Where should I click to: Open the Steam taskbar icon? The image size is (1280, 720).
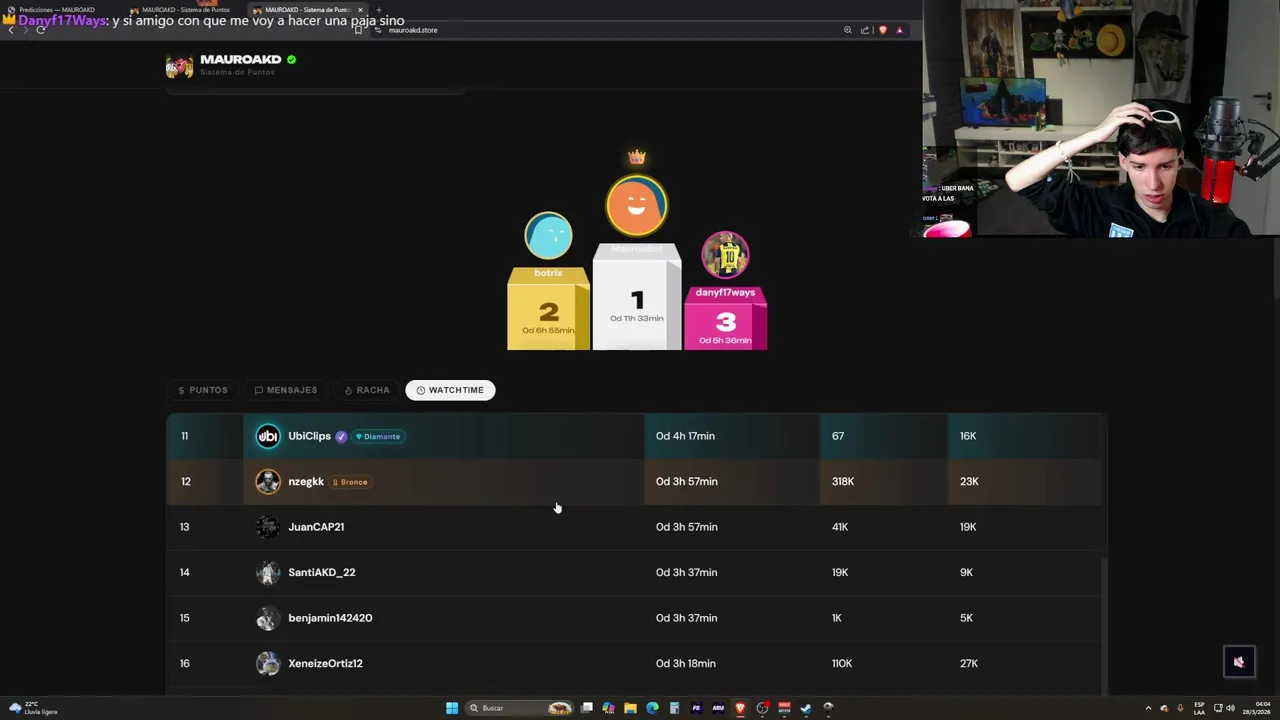click(x=806, y=708)
